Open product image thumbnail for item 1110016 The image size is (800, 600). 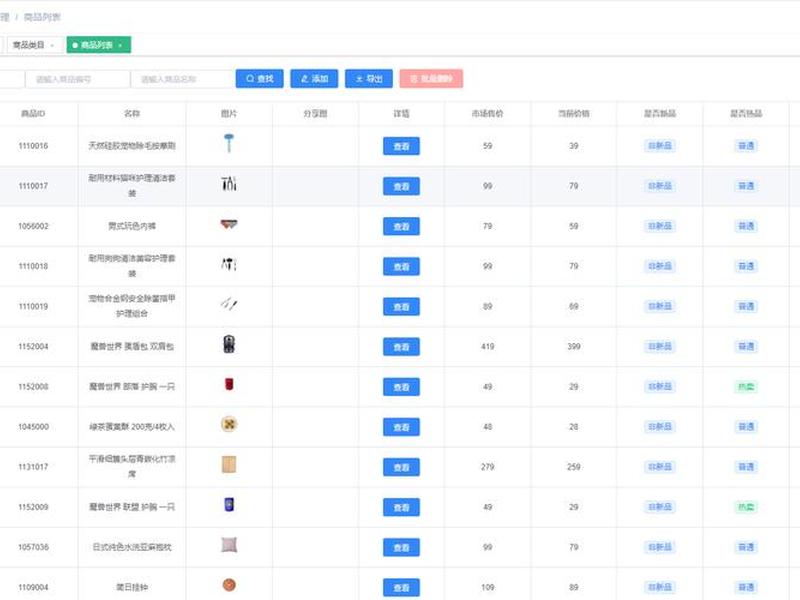coord(229,143)
